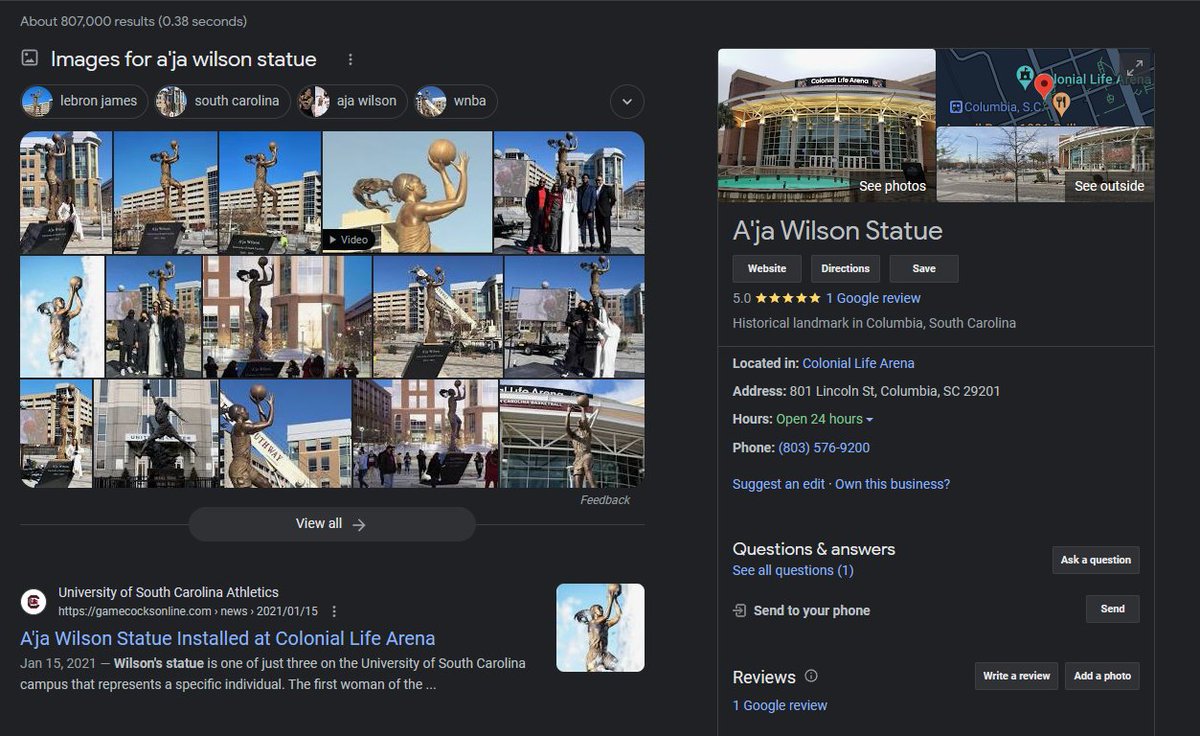Open the three-dot menu beside Images heading

(x=350, y=60)
